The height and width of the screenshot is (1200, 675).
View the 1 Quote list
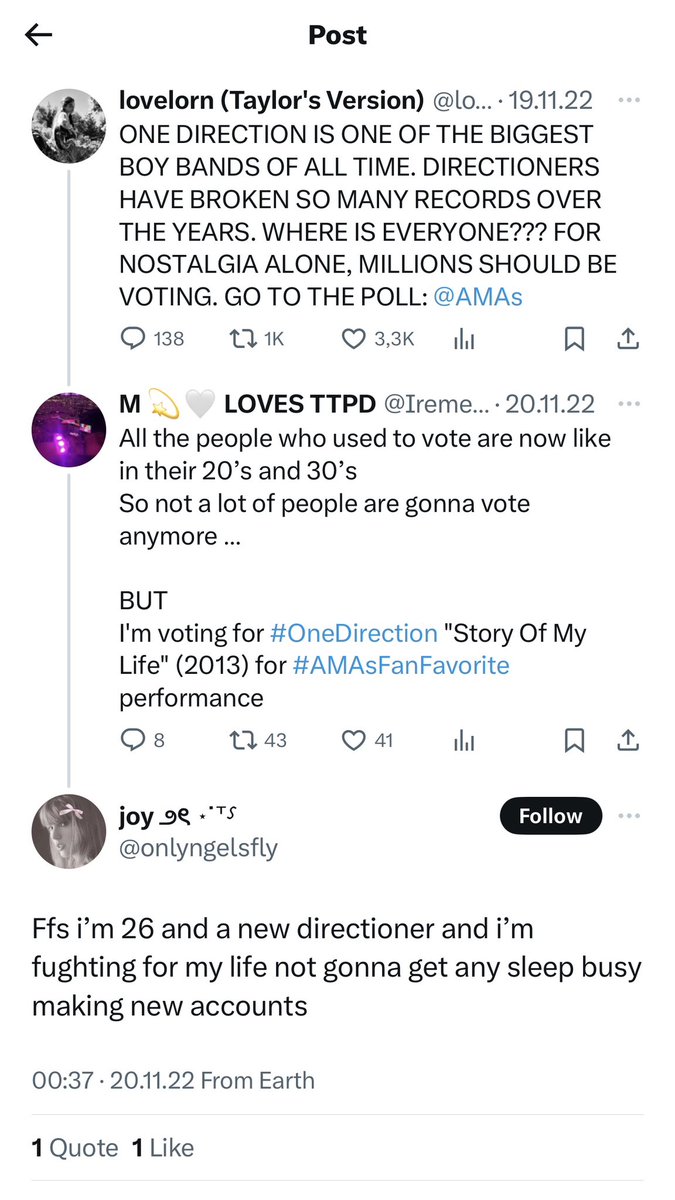(x=75, y=1148)
